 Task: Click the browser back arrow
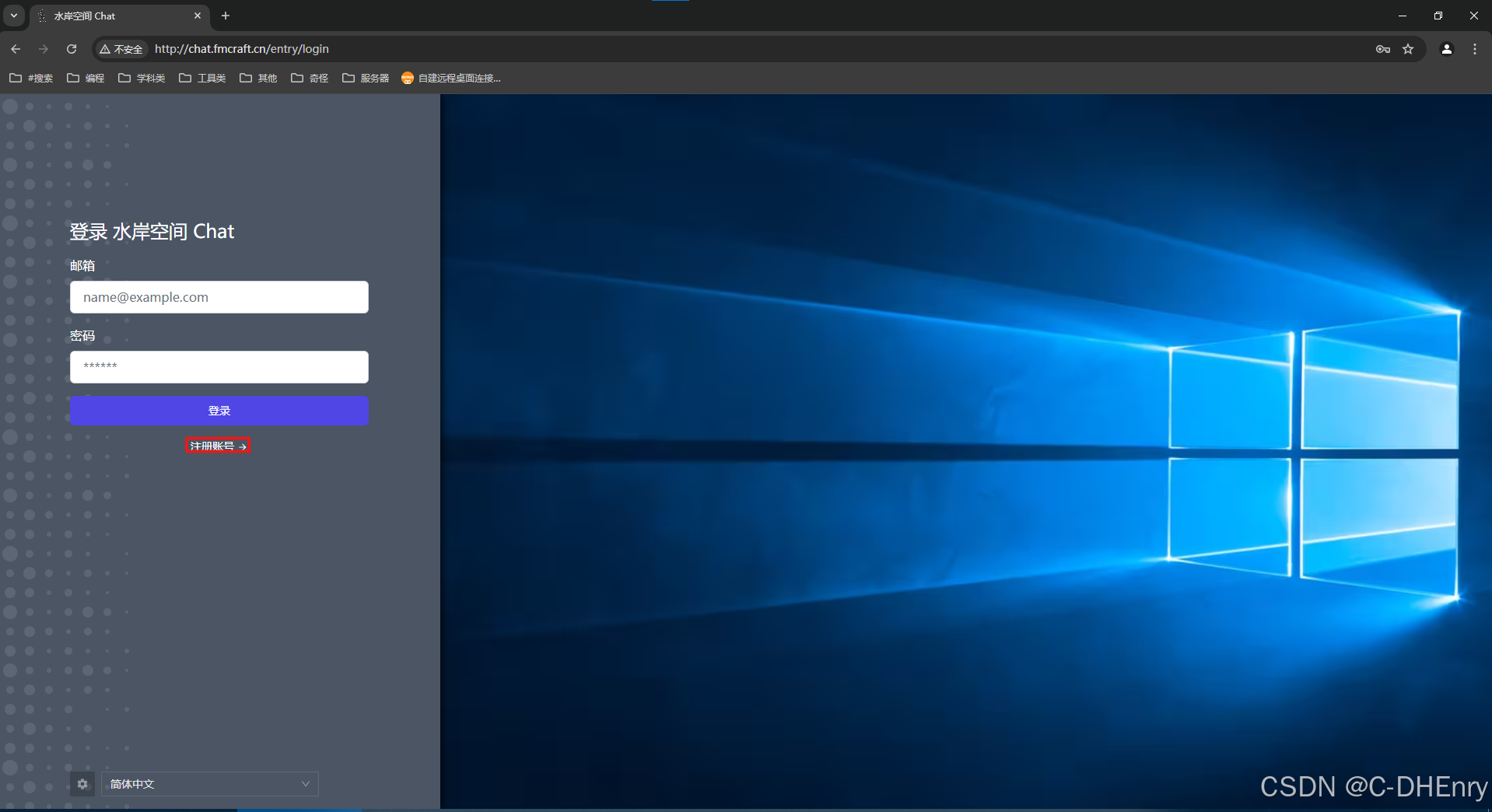point(16,49)
